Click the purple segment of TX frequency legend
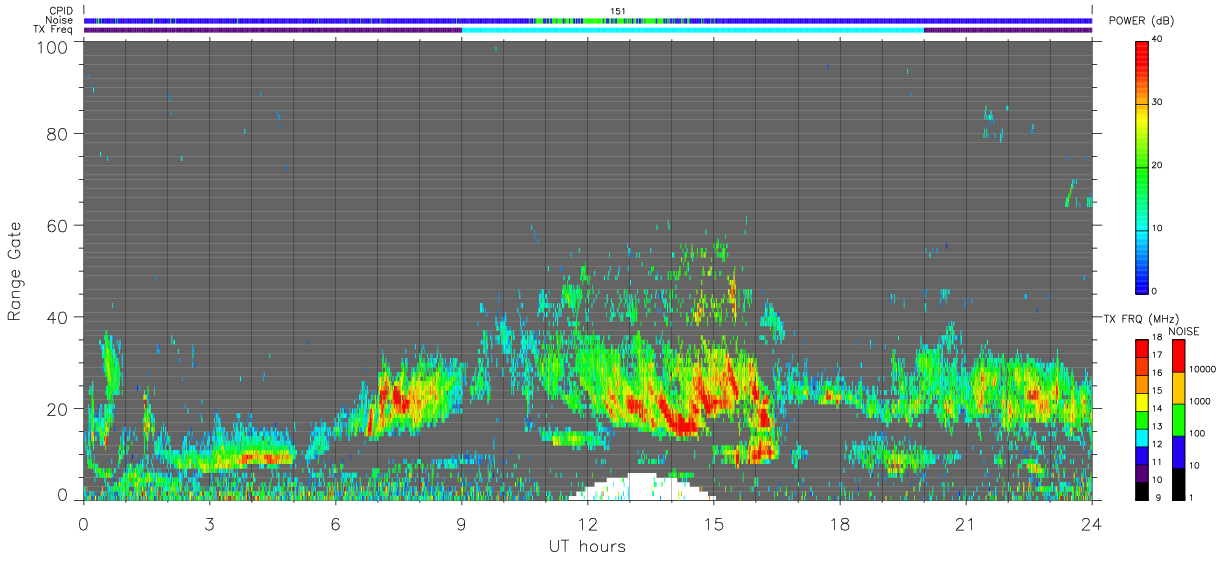 coord(1141,473)
